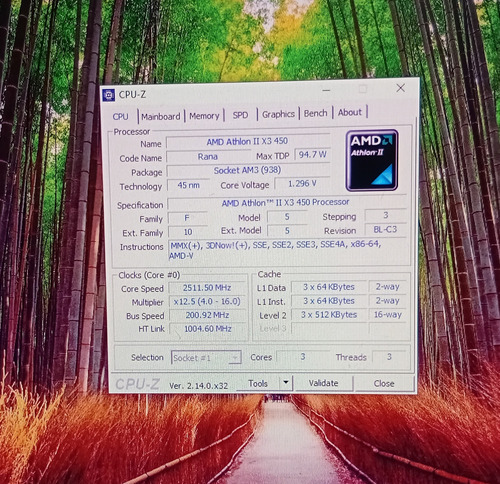This screenshot has width=500, height=484.
Task: Open the Memory tab
Action: [204, 116]
